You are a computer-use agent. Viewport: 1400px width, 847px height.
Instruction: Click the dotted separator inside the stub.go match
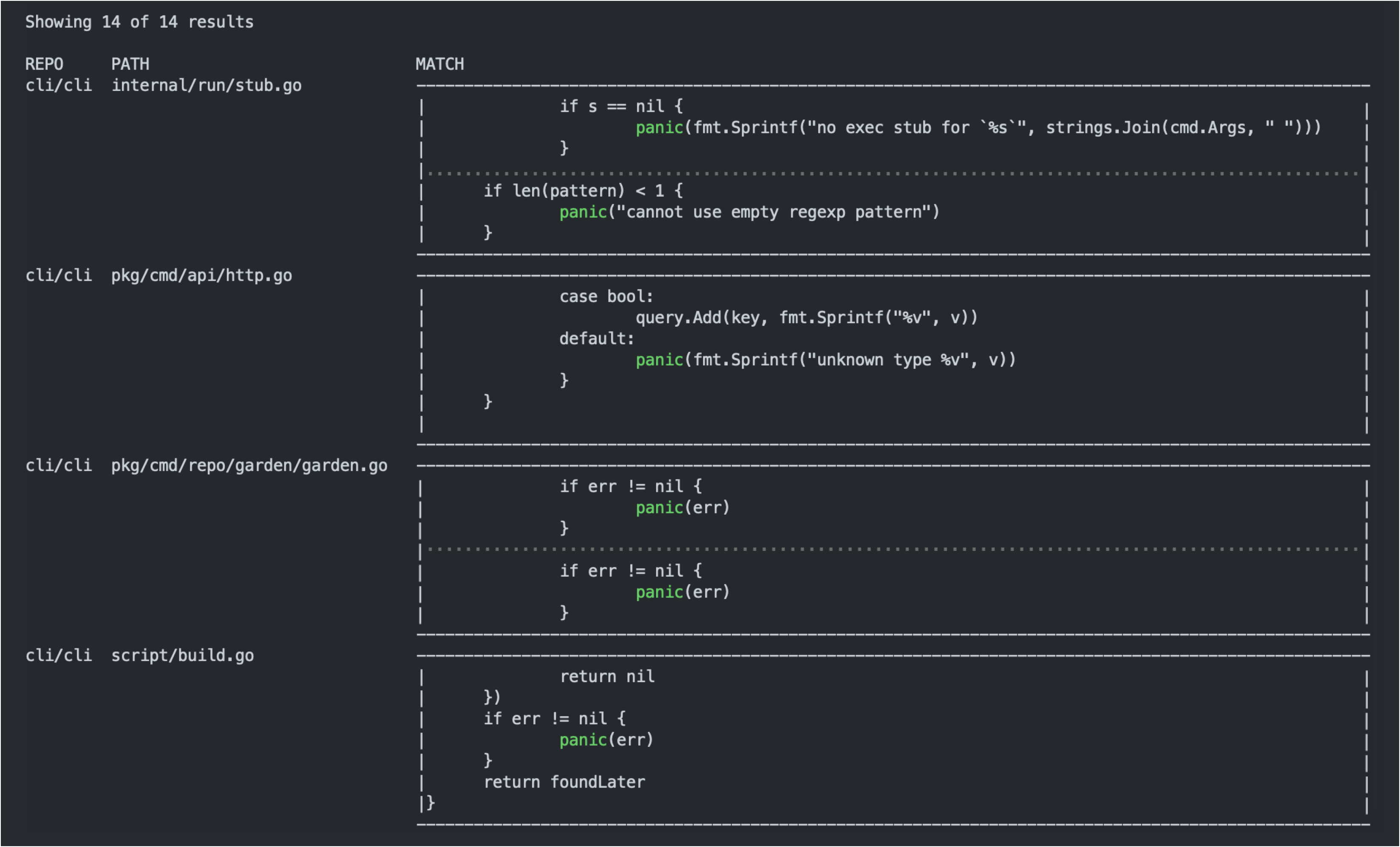coord(892,170)
